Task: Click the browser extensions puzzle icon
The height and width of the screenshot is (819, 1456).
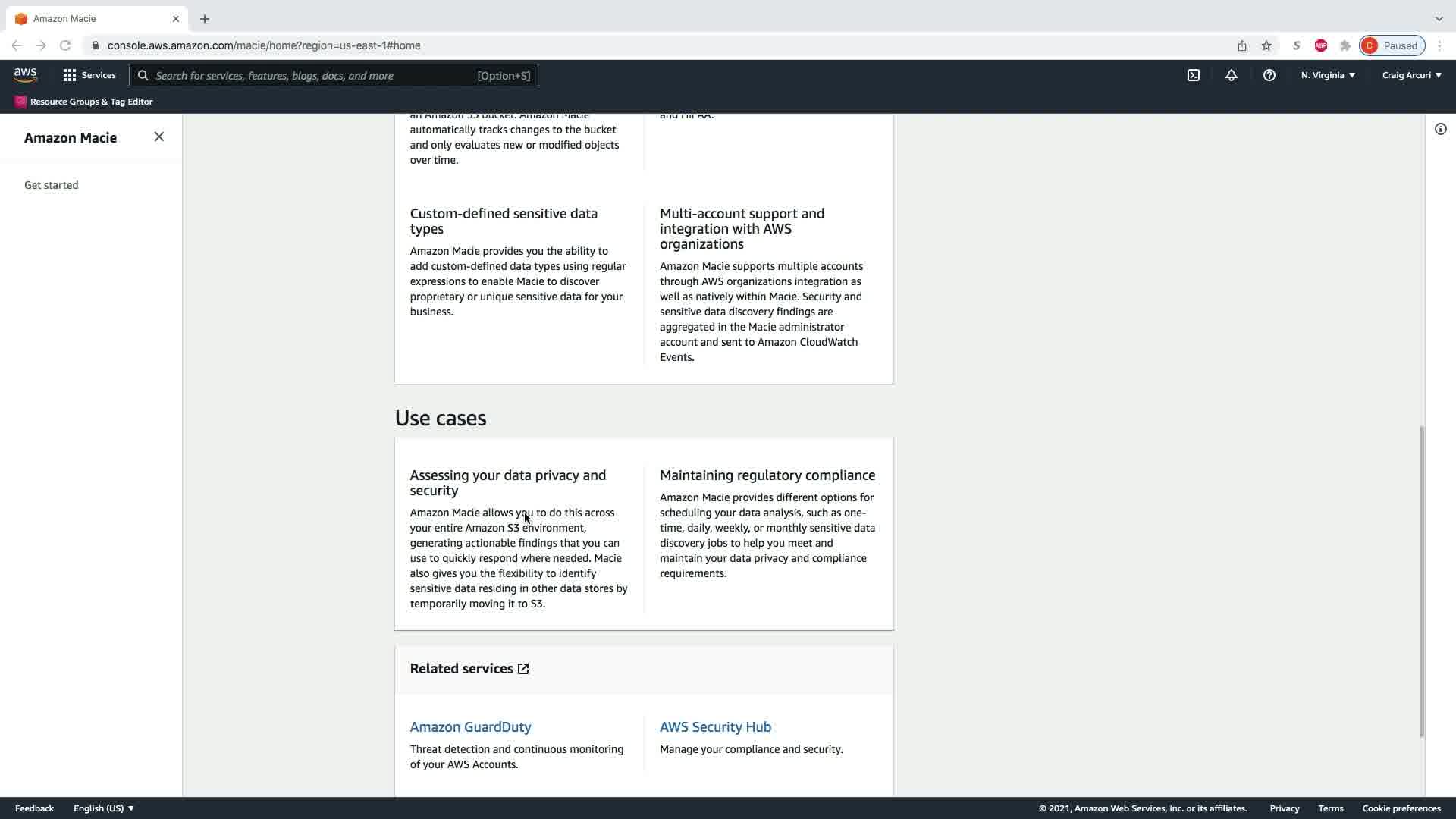Action: pyautogui.click(x=1345, y=45)
